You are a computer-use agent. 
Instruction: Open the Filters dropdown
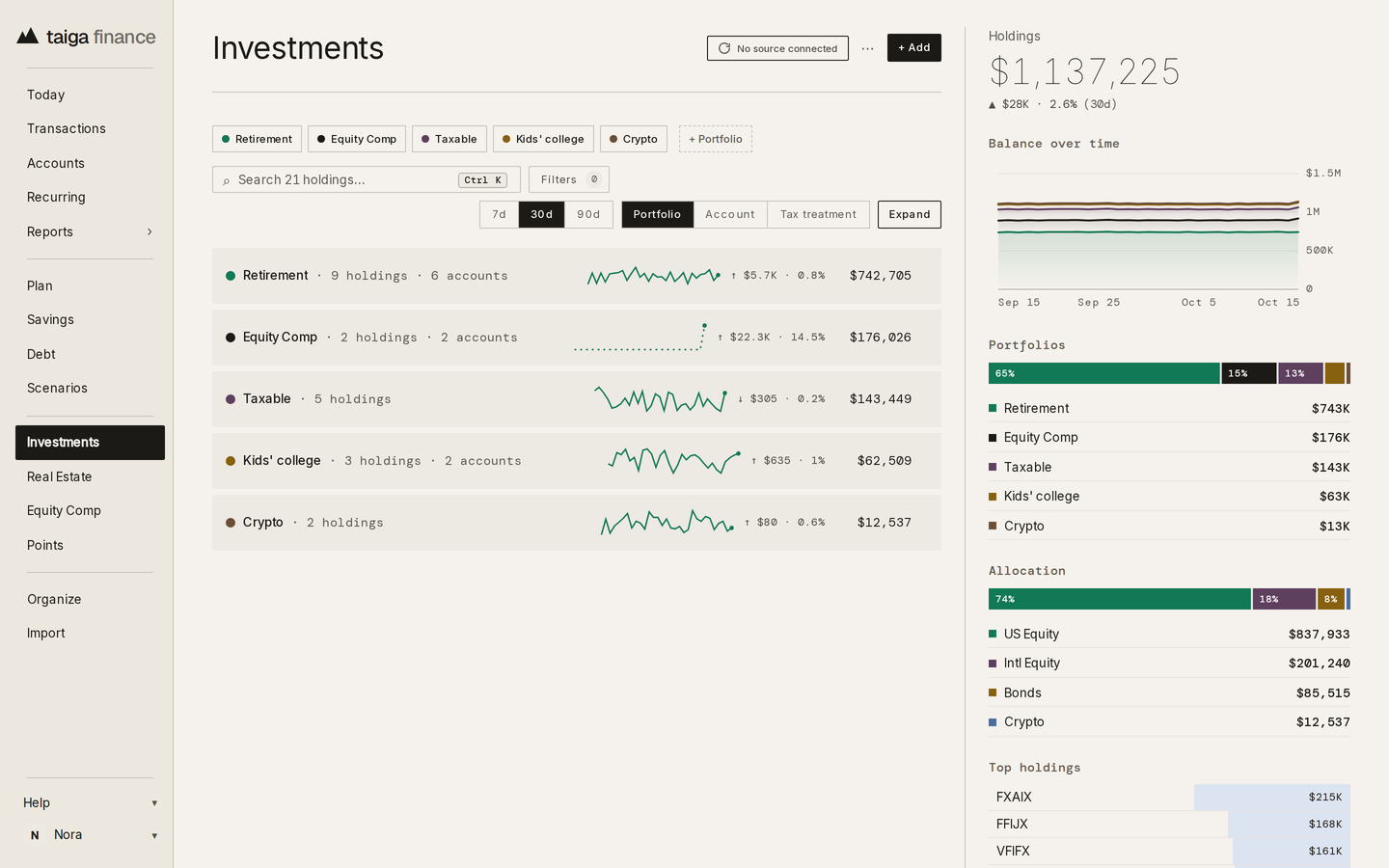(x=569, y=179)
